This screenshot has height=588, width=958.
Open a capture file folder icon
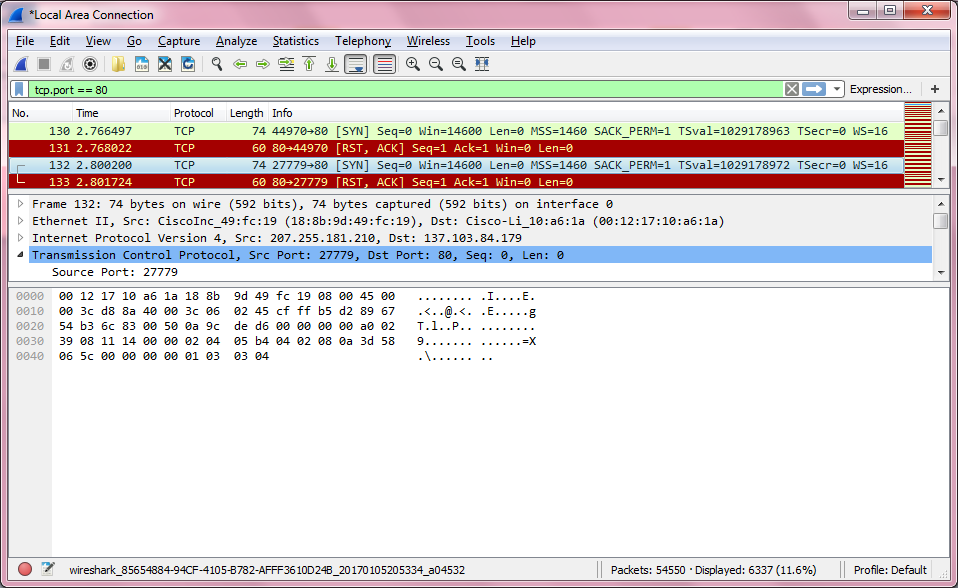pos(119,64)
